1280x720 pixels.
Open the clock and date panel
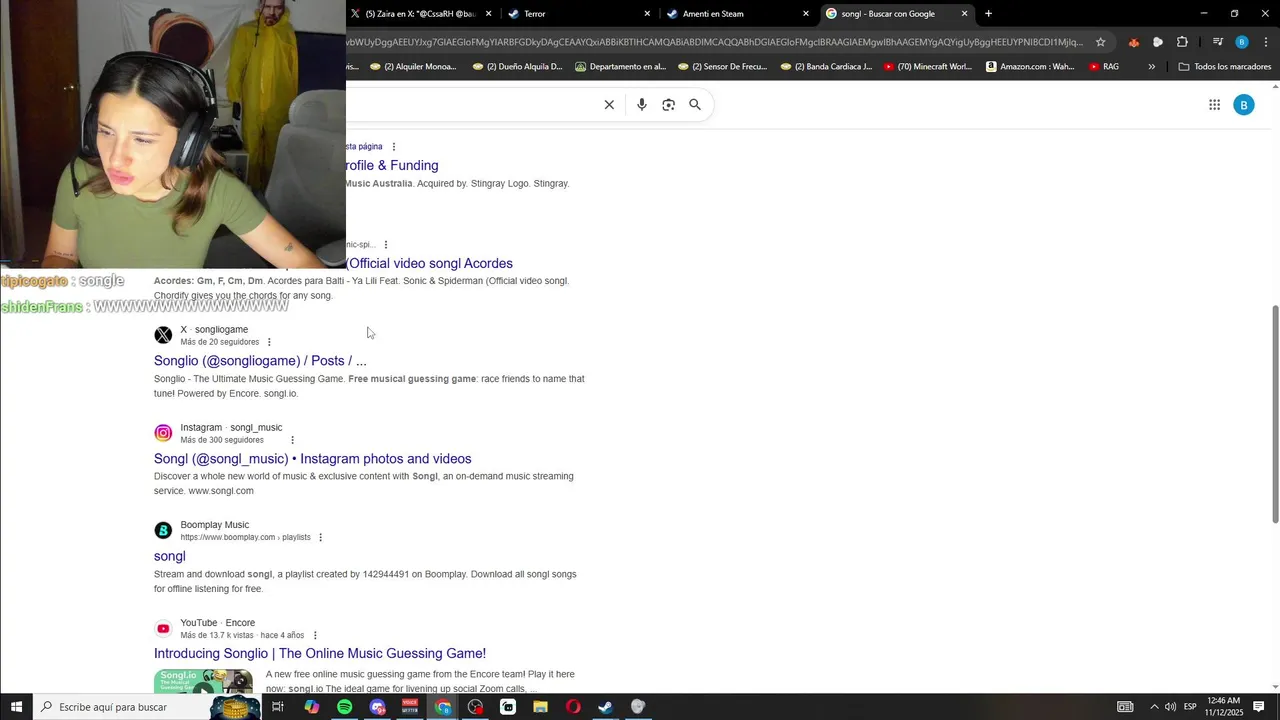[1223, 707]
